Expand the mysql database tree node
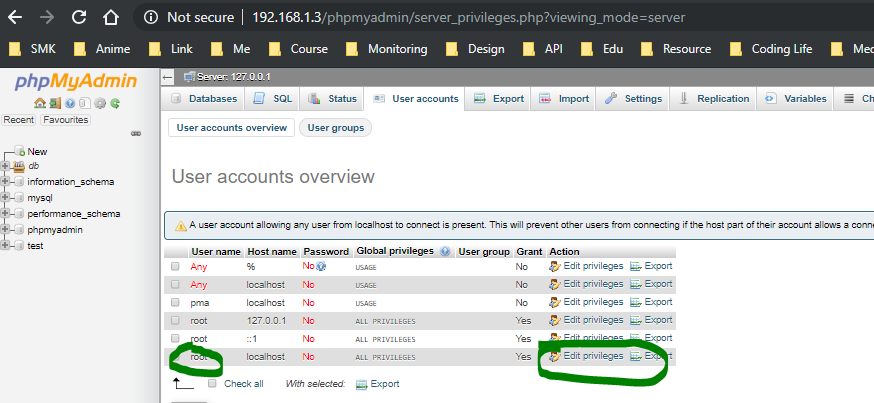 6,198
